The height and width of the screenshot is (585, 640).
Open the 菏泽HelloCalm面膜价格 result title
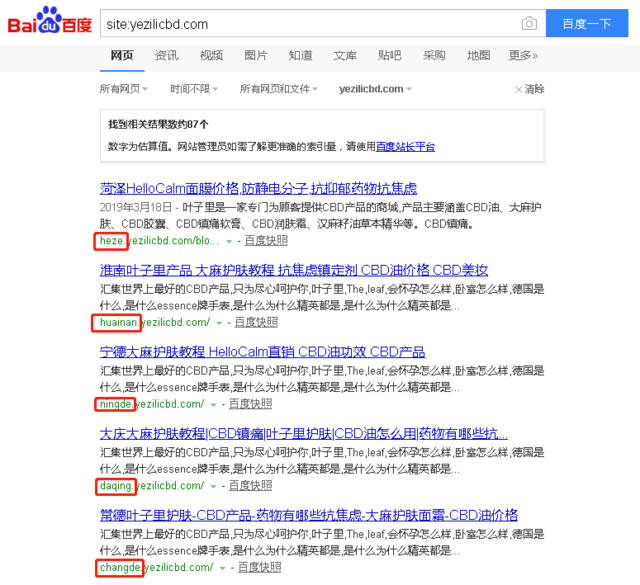[258, 188]
